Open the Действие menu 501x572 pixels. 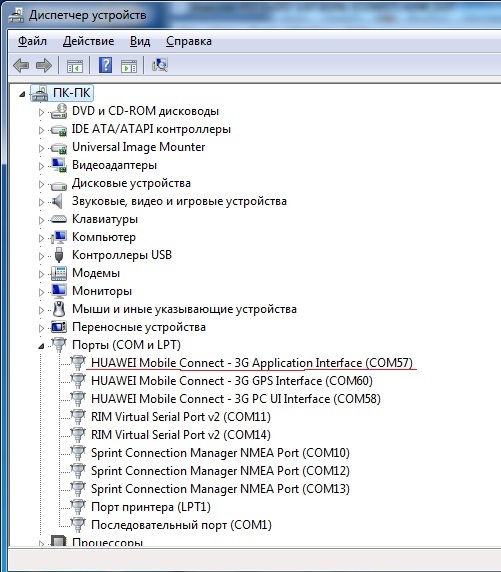88,41
